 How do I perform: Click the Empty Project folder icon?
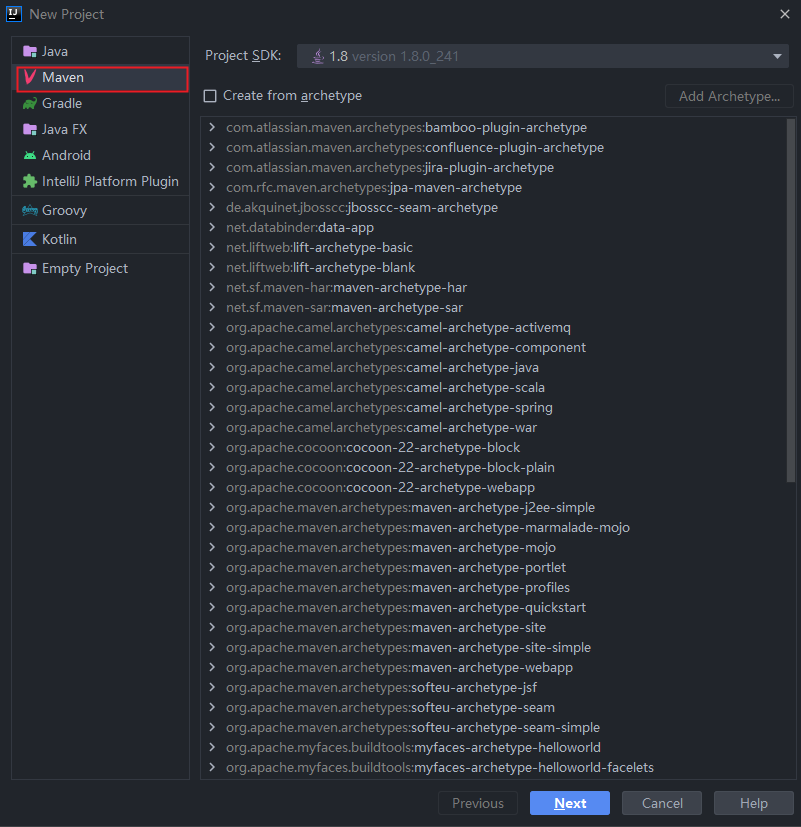(30, 268)
